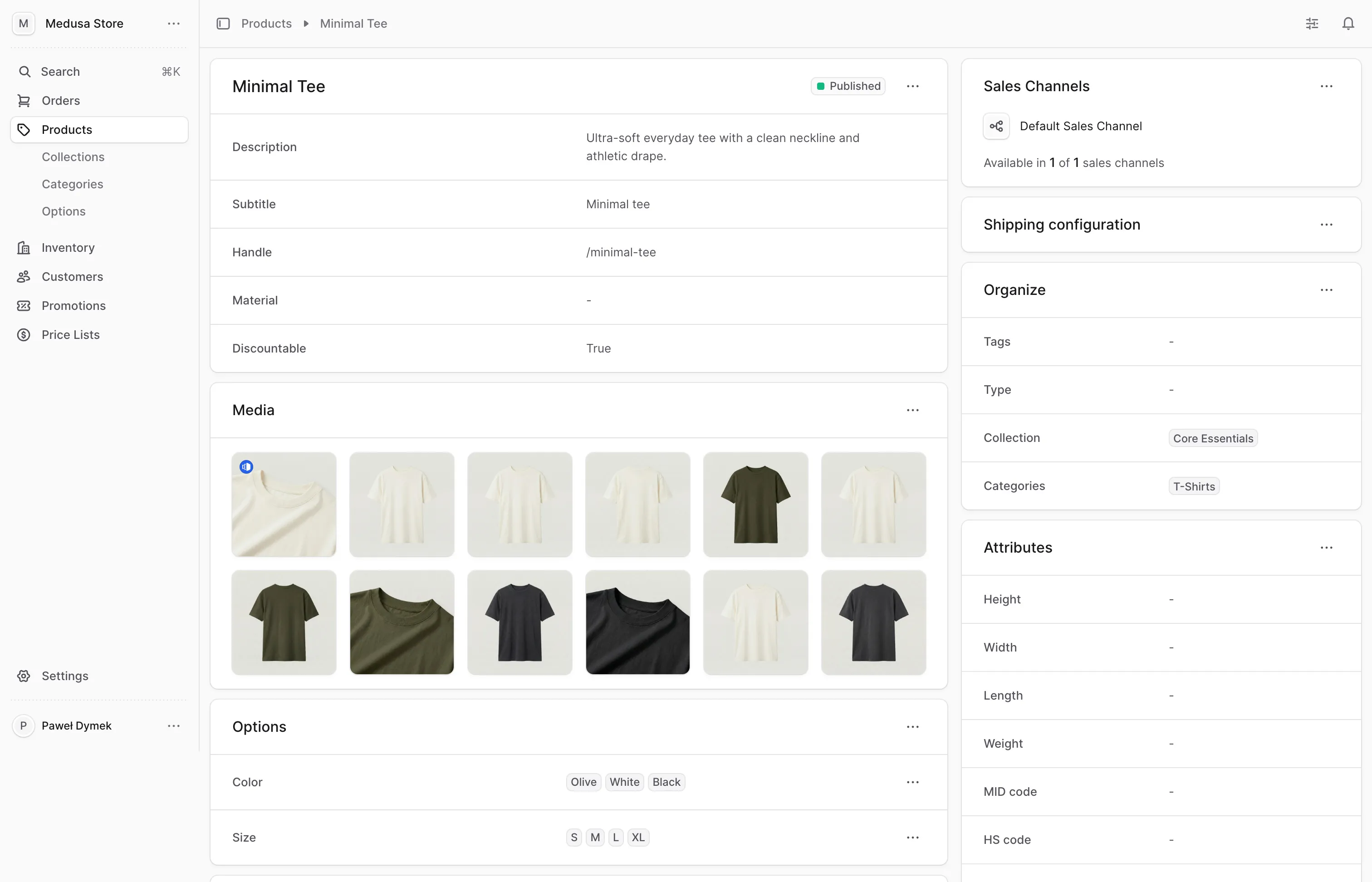Viewport: 1372px width, 882px height.
Task: Open first media thumbnail, white tee collar closeup
Action: click(x=284, y=505)
